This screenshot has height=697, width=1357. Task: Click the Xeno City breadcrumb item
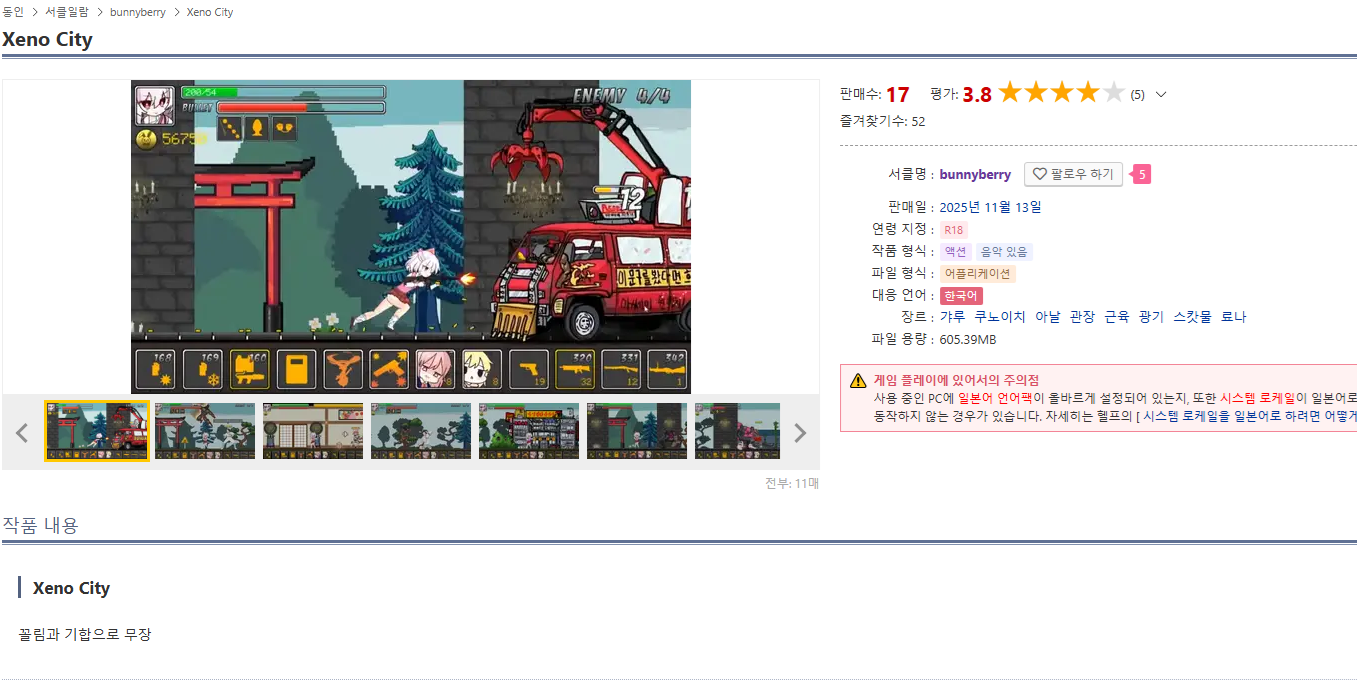(x=210, y=12)
